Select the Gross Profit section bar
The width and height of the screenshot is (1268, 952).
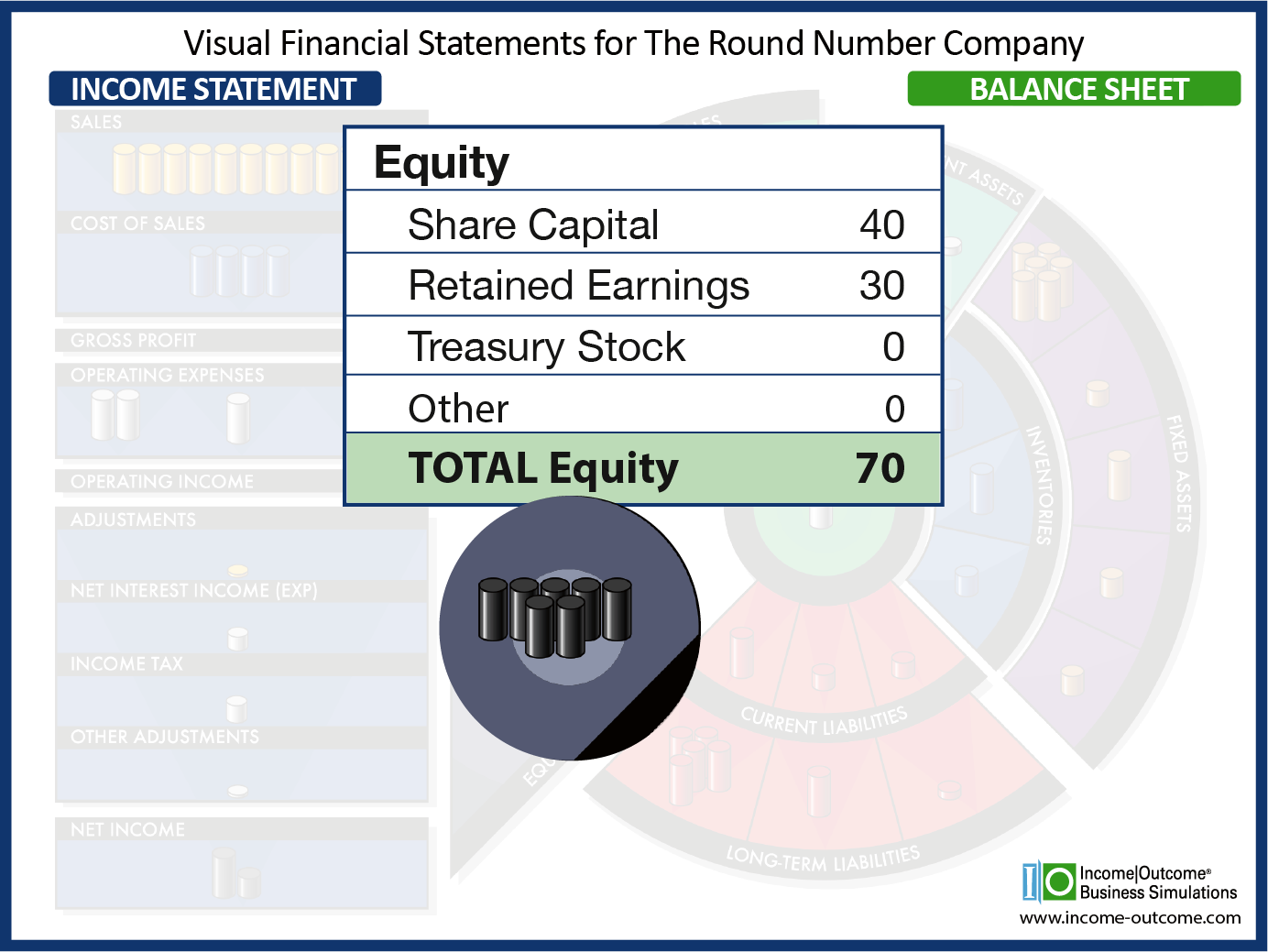point(197,341)
